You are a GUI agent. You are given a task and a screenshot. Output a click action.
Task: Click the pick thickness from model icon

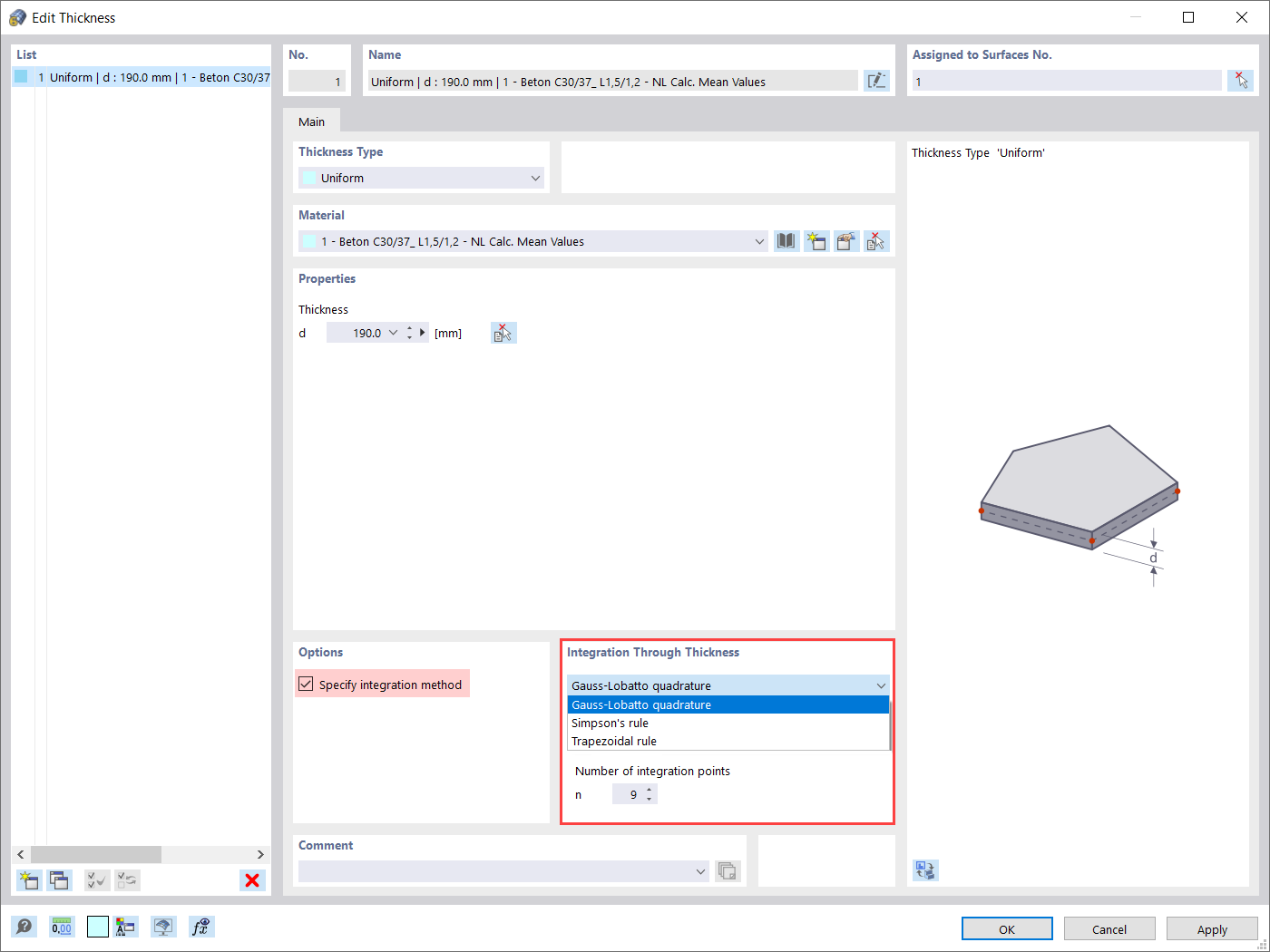(x=503, y=333)
